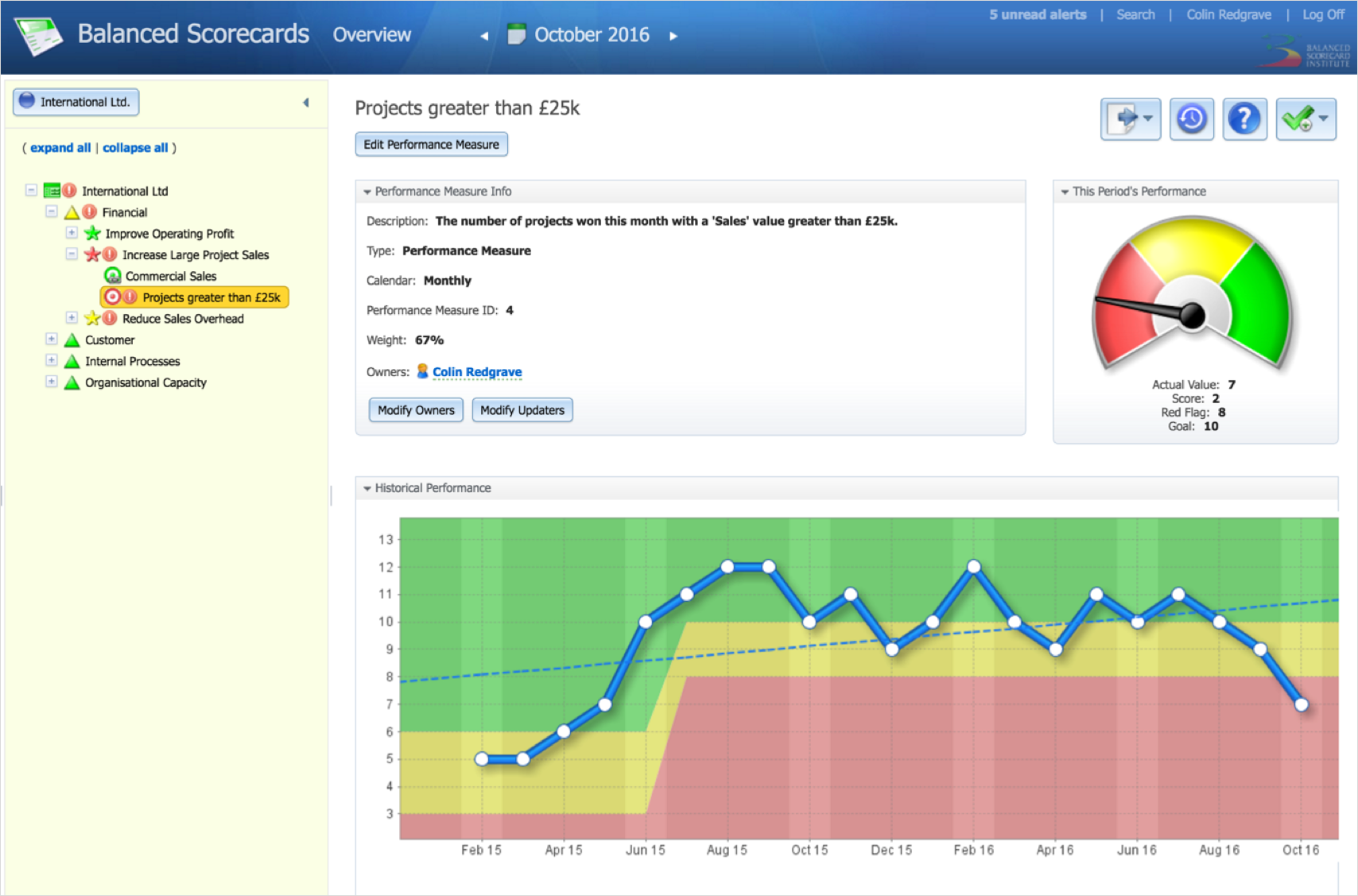Go to previous month arrow
Viewport: 1358px width, 896px height.
pos(484,36)
